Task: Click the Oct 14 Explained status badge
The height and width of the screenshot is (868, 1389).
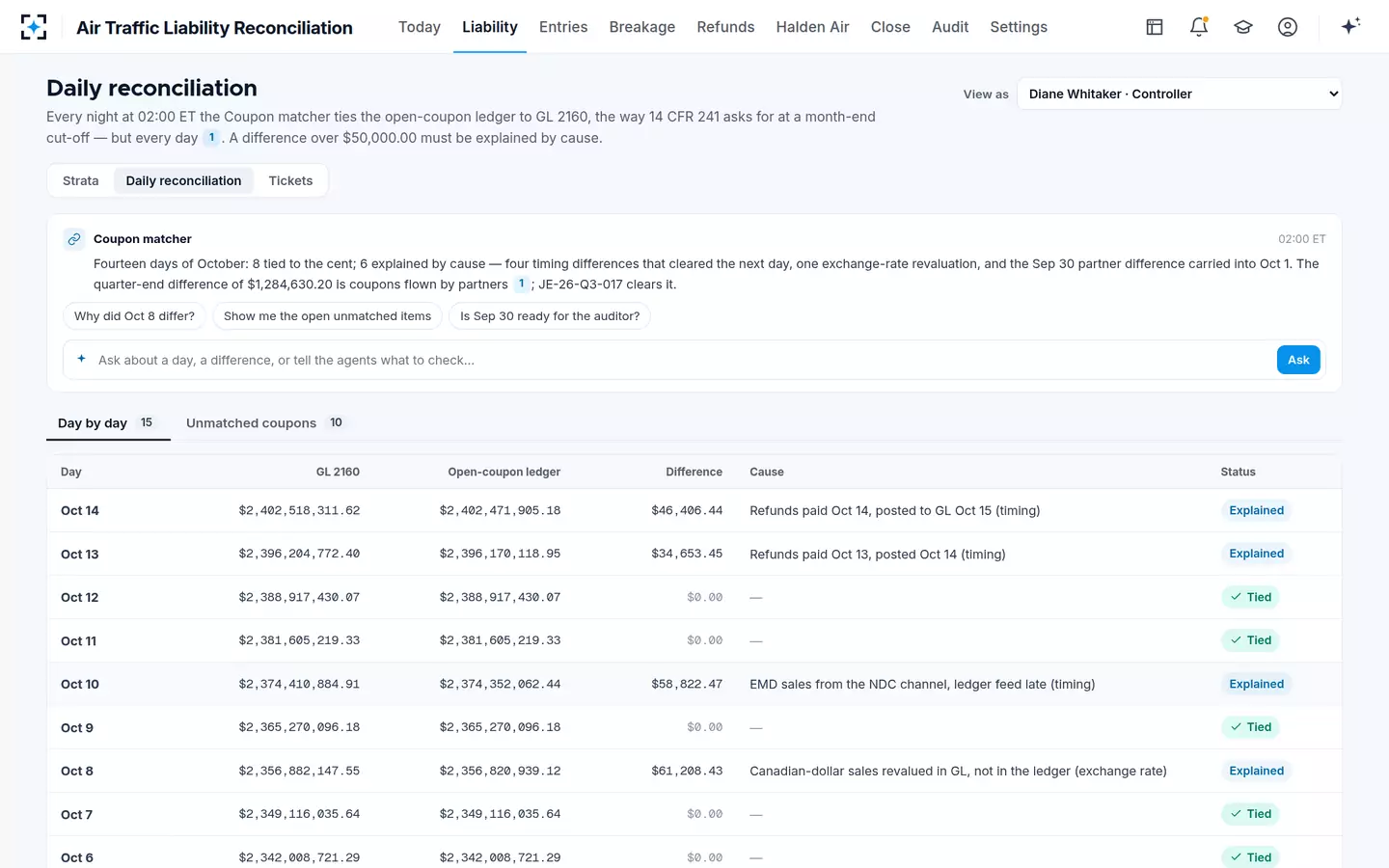Action: (1256, 510)
